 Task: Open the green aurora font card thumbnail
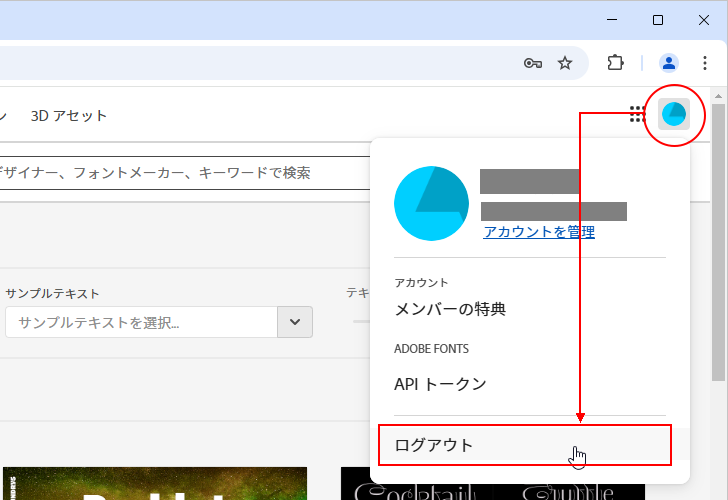[155, 483]
